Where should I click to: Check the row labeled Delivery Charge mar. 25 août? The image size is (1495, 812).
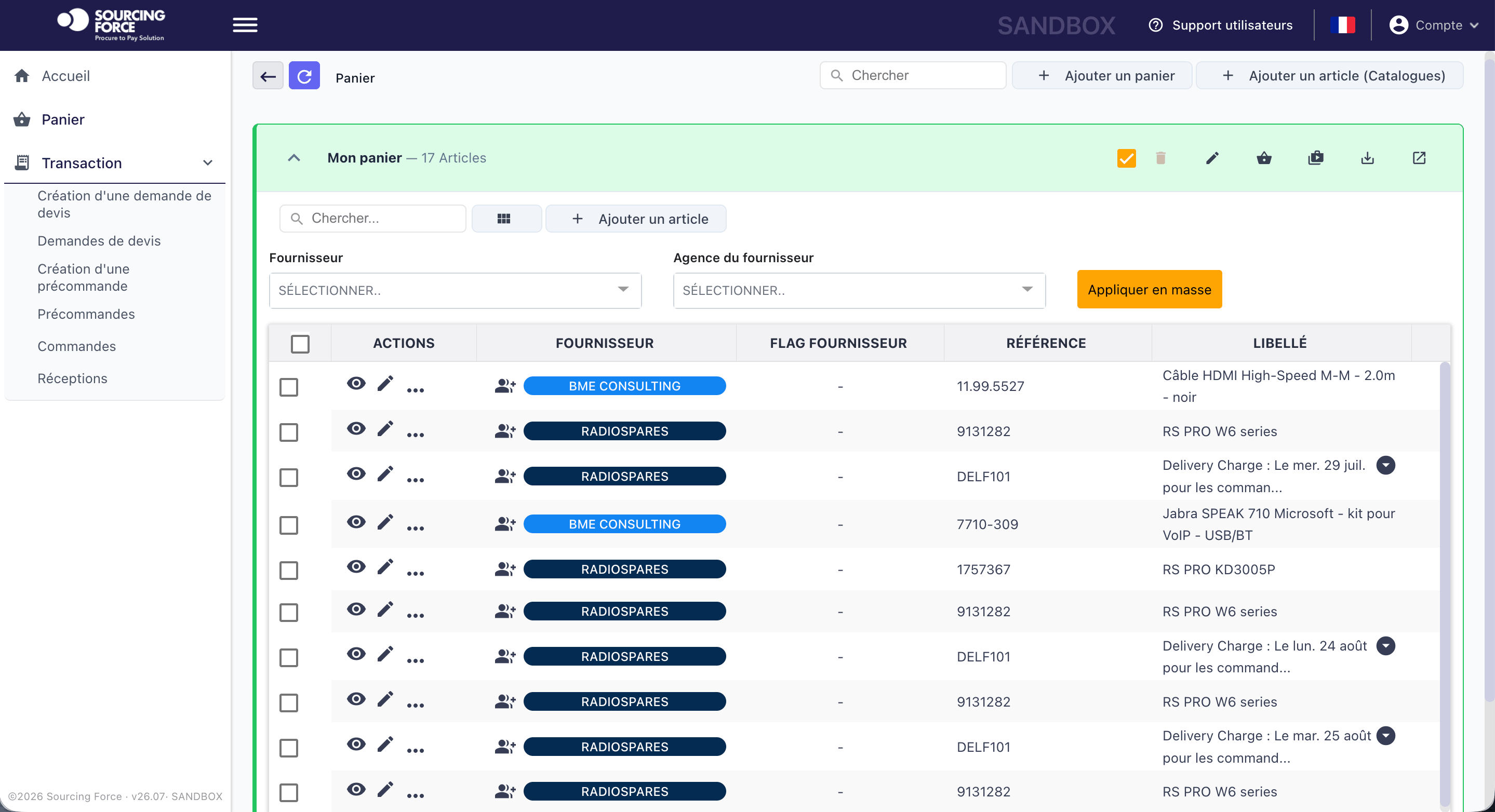point(288,748)
